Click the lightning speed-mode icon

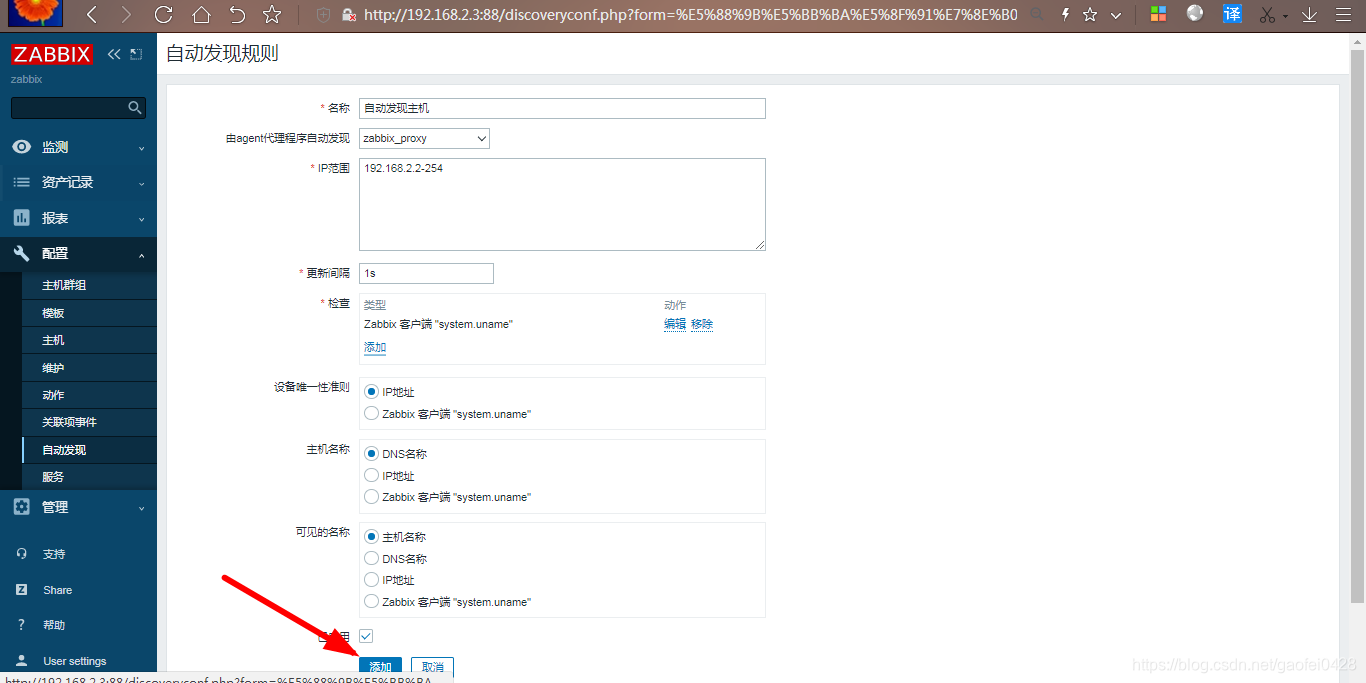[1064, 15]
